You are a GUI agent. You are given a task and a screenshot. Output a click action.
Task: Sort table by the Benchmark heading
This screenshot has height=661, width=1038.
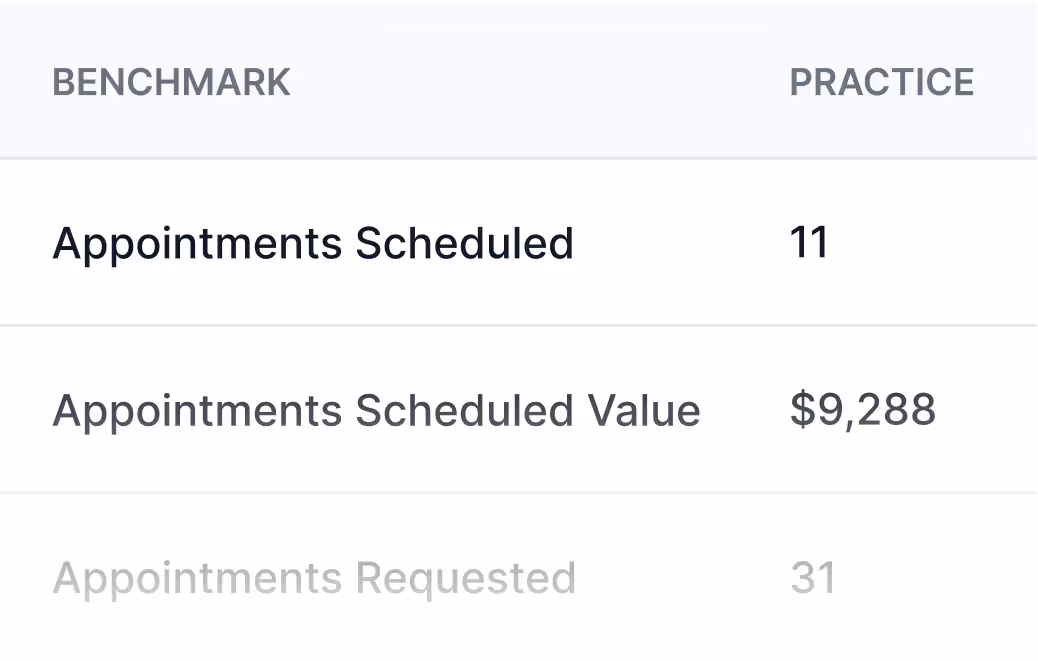click(x=171, y=83)
